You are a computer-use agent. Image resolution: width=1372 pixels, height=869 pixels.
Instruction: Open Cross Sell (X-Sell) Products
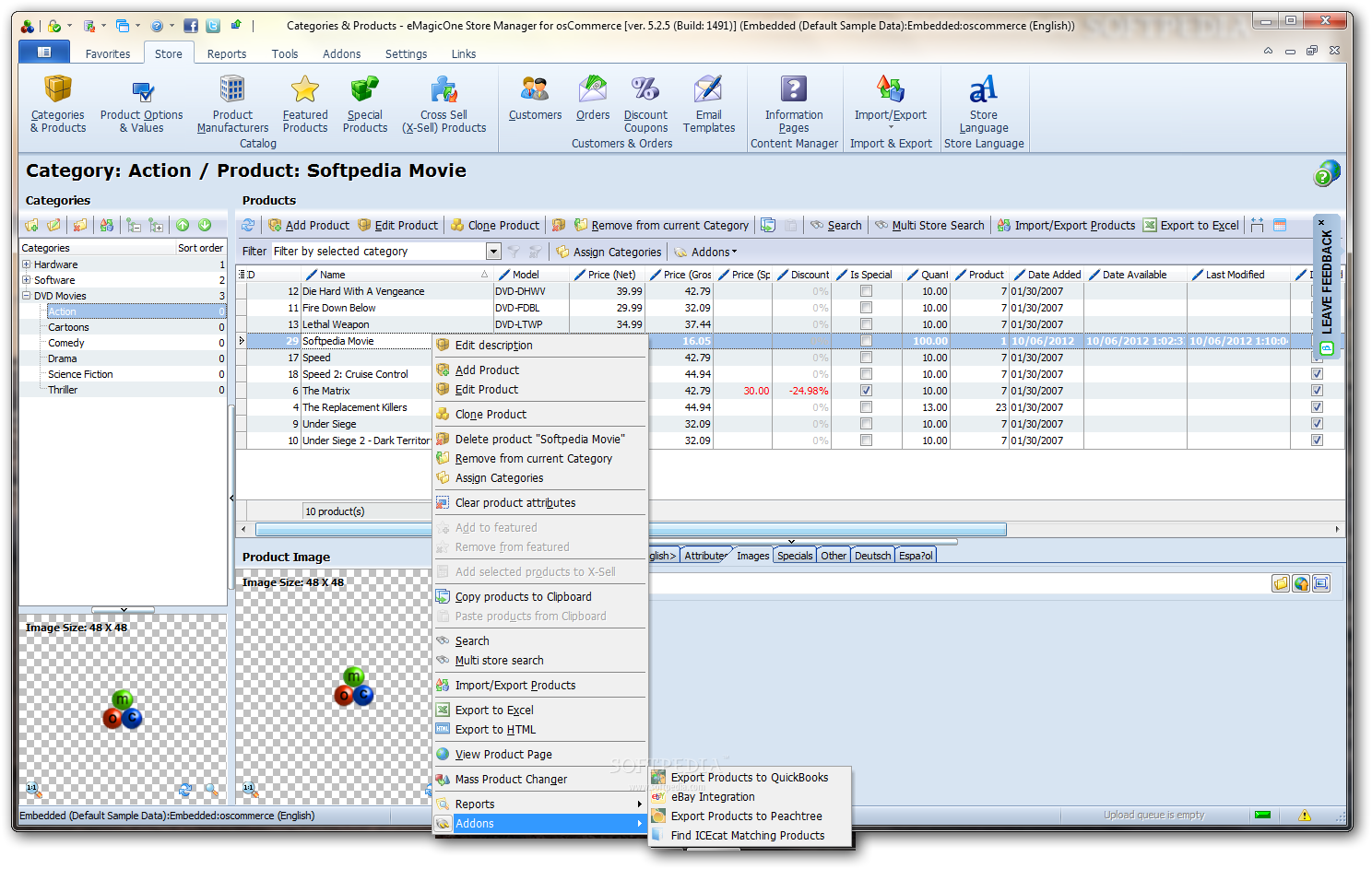(x=444, y=104)
